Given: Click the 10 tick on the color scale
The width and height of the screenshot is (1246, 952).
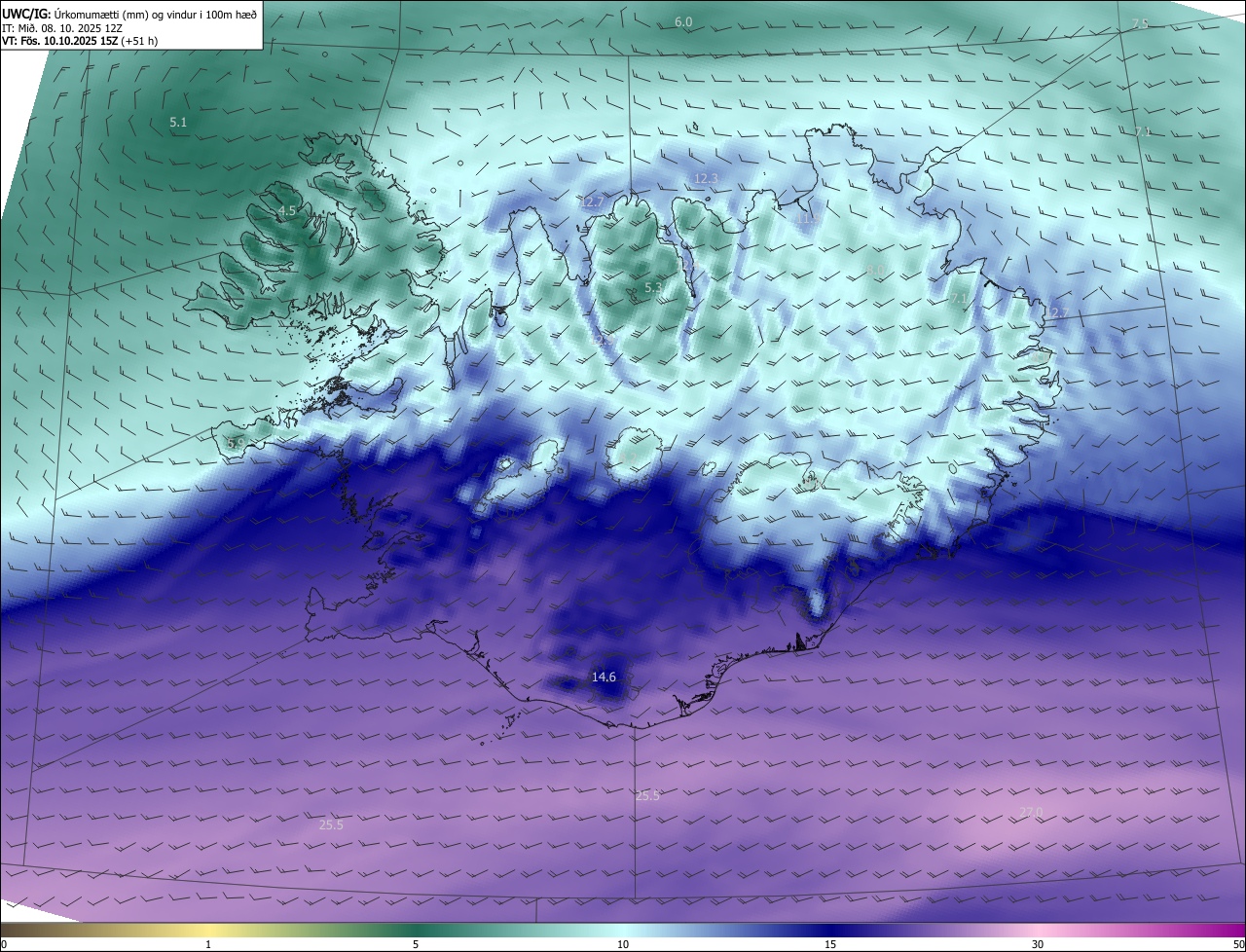Looking at the screenshot, I should click(623, 944).
